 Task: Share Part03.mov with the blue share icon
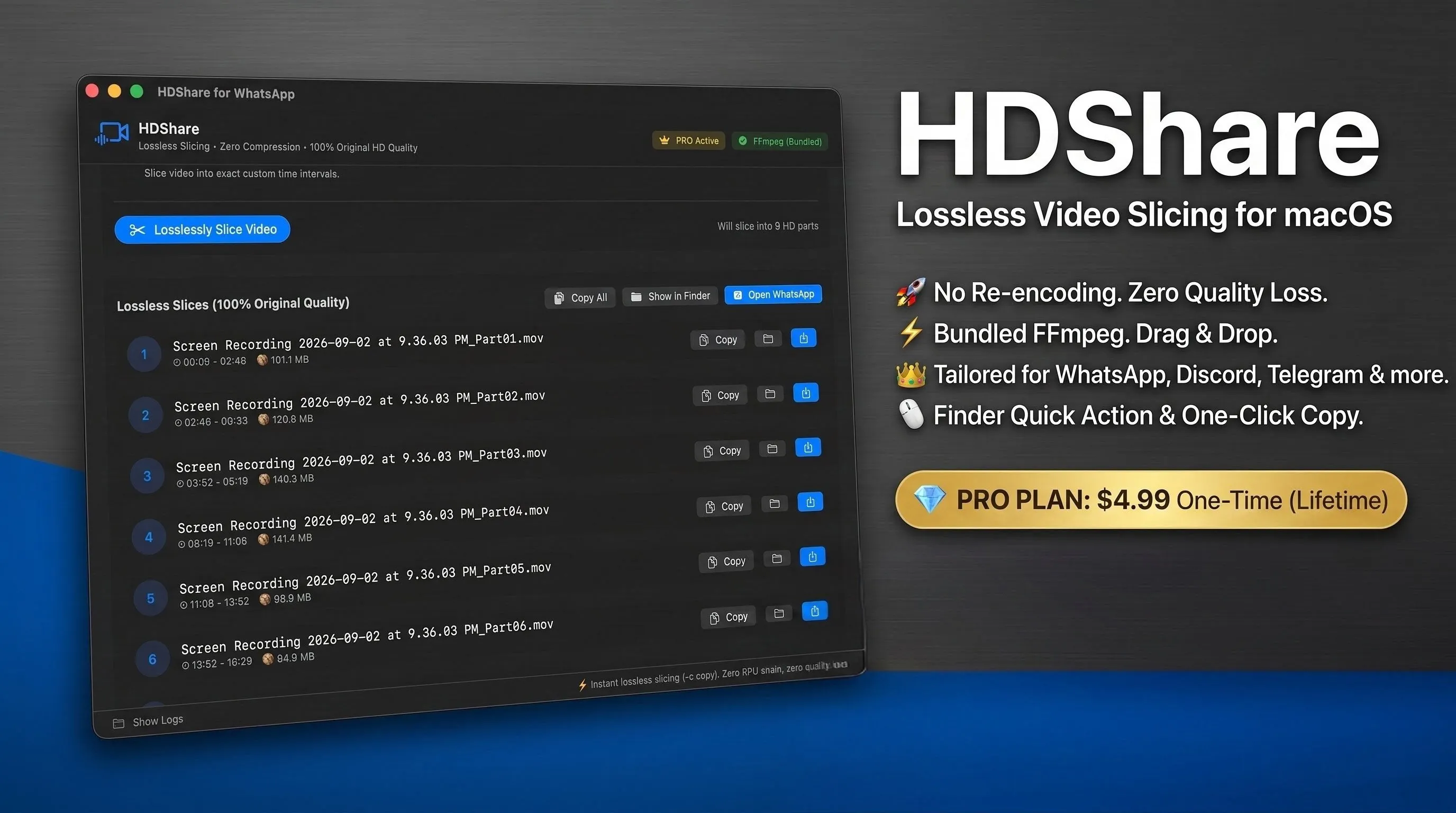808,447
